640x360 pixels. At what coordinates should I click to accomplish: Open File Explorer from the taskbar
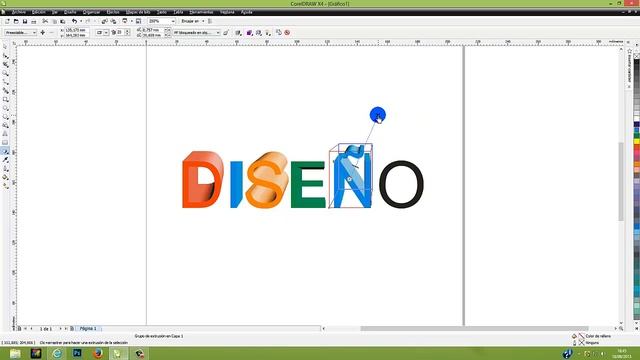(x=15, y=353)
